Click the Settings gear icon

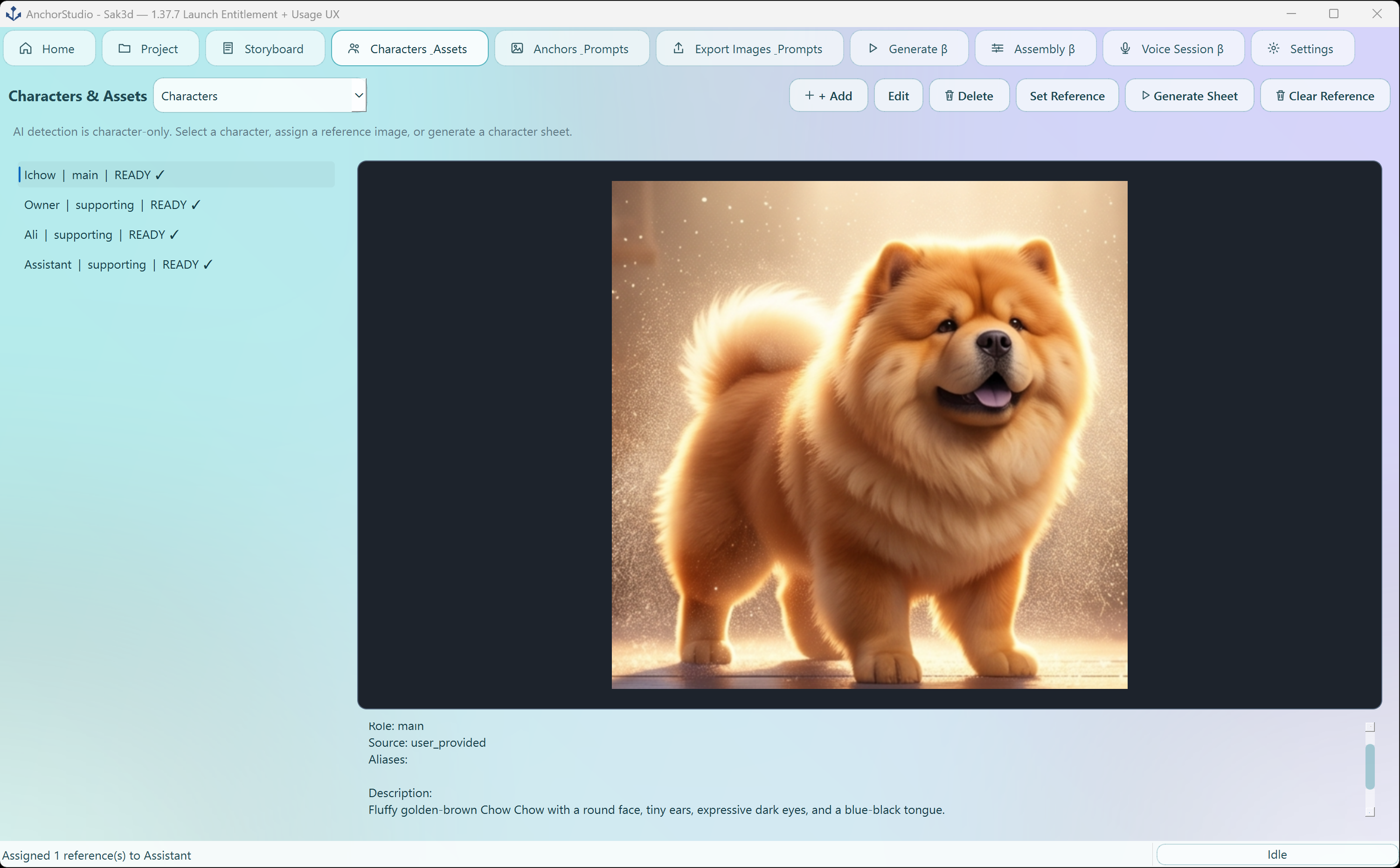click(x=1274, y=49)
